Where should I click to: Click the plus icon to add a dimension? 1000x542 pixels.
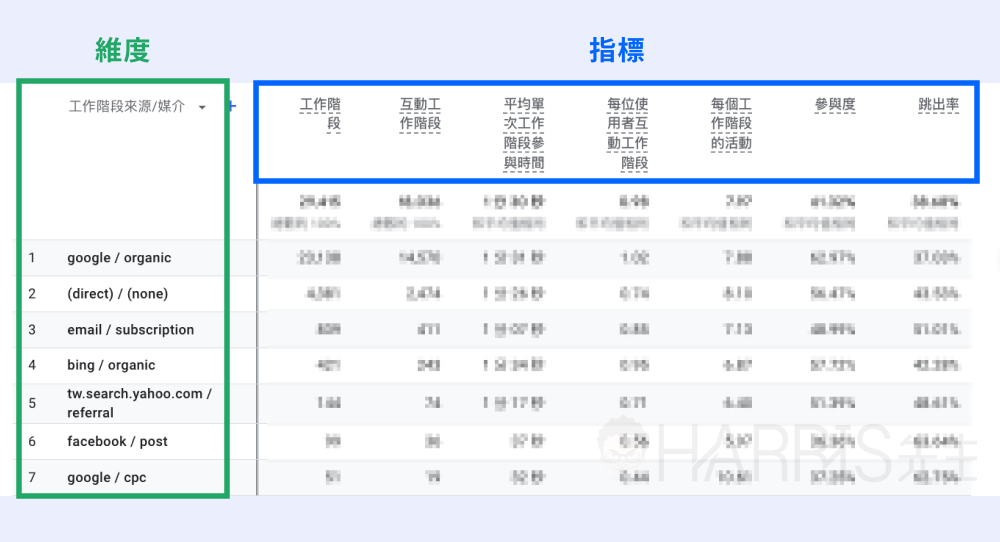(x=233, y=106)
